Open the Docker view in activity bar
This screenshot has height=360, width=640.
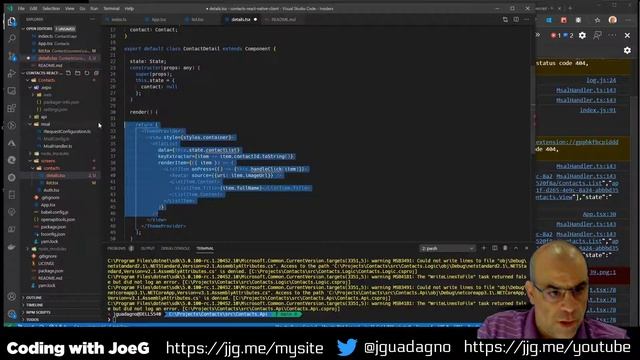(x=12, y=247)
